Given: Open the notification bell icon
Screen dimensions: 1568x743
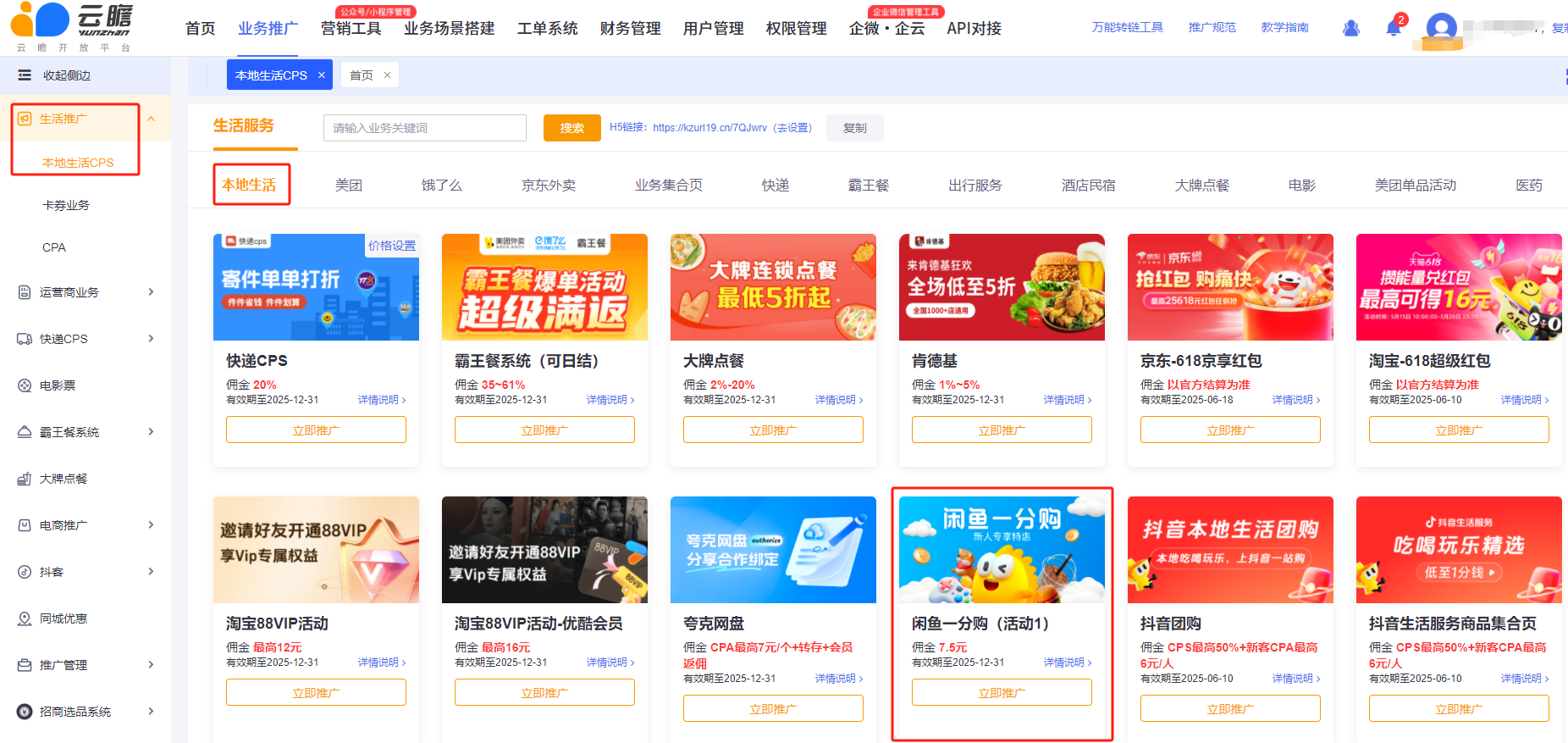Looking at the screenshot, I should click(x=1394, y=28).
